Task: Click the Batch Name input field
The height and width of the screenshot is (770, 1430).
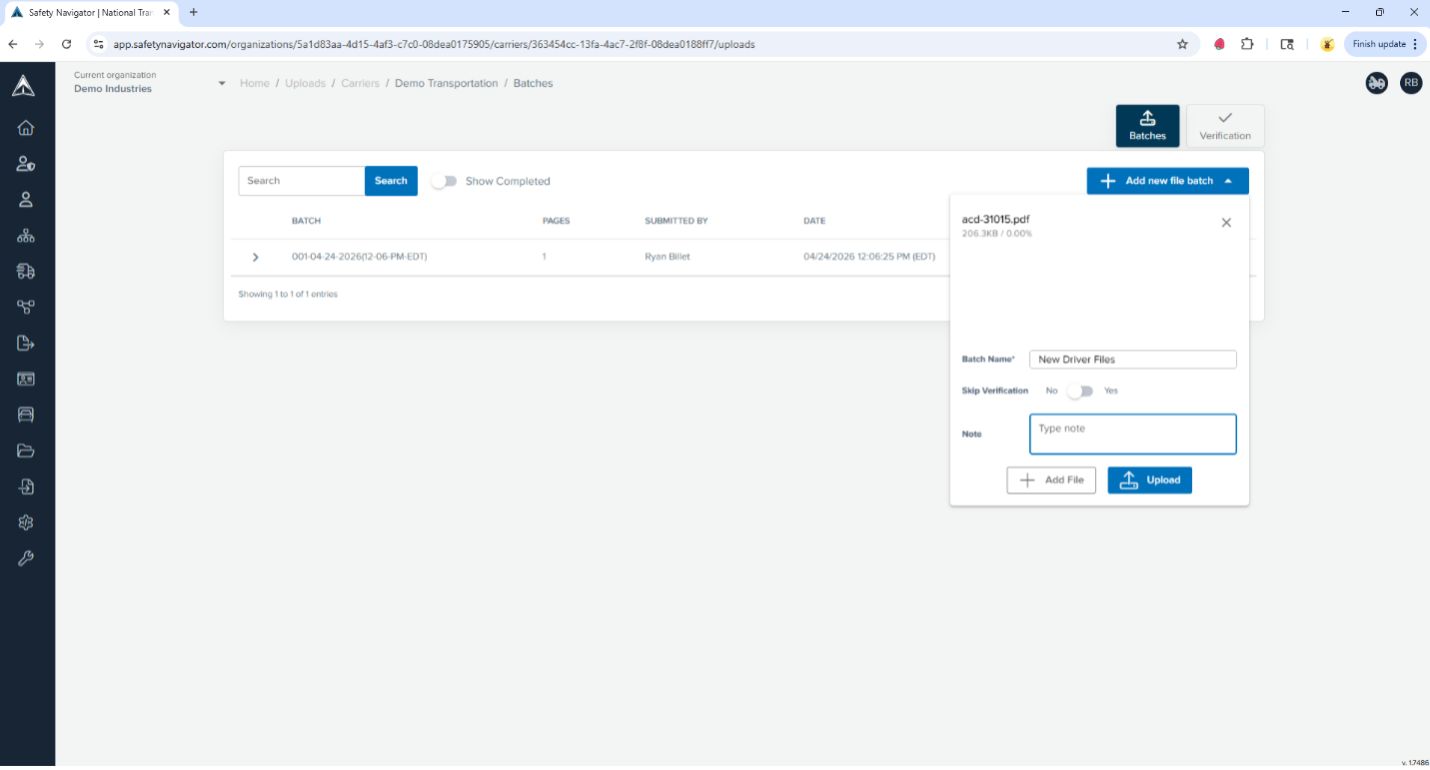Action: click(1133, 359)
